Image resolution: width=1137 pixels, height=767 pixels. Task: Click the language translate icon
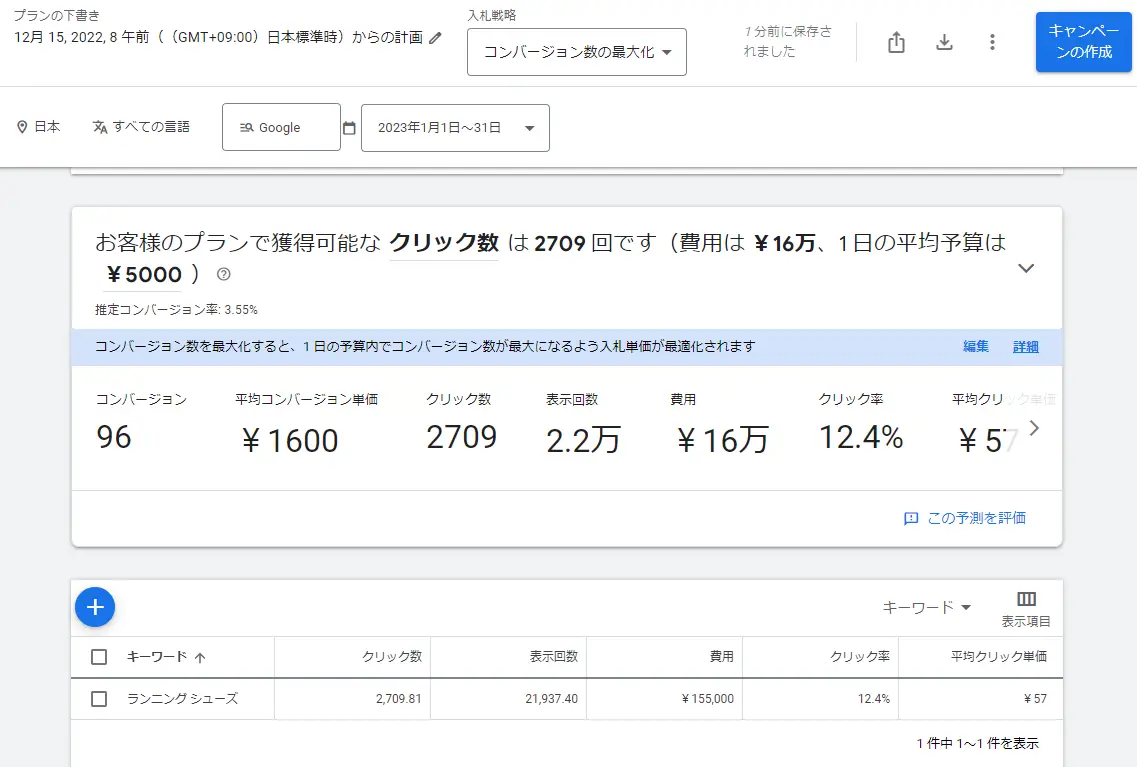pos(100,127)
